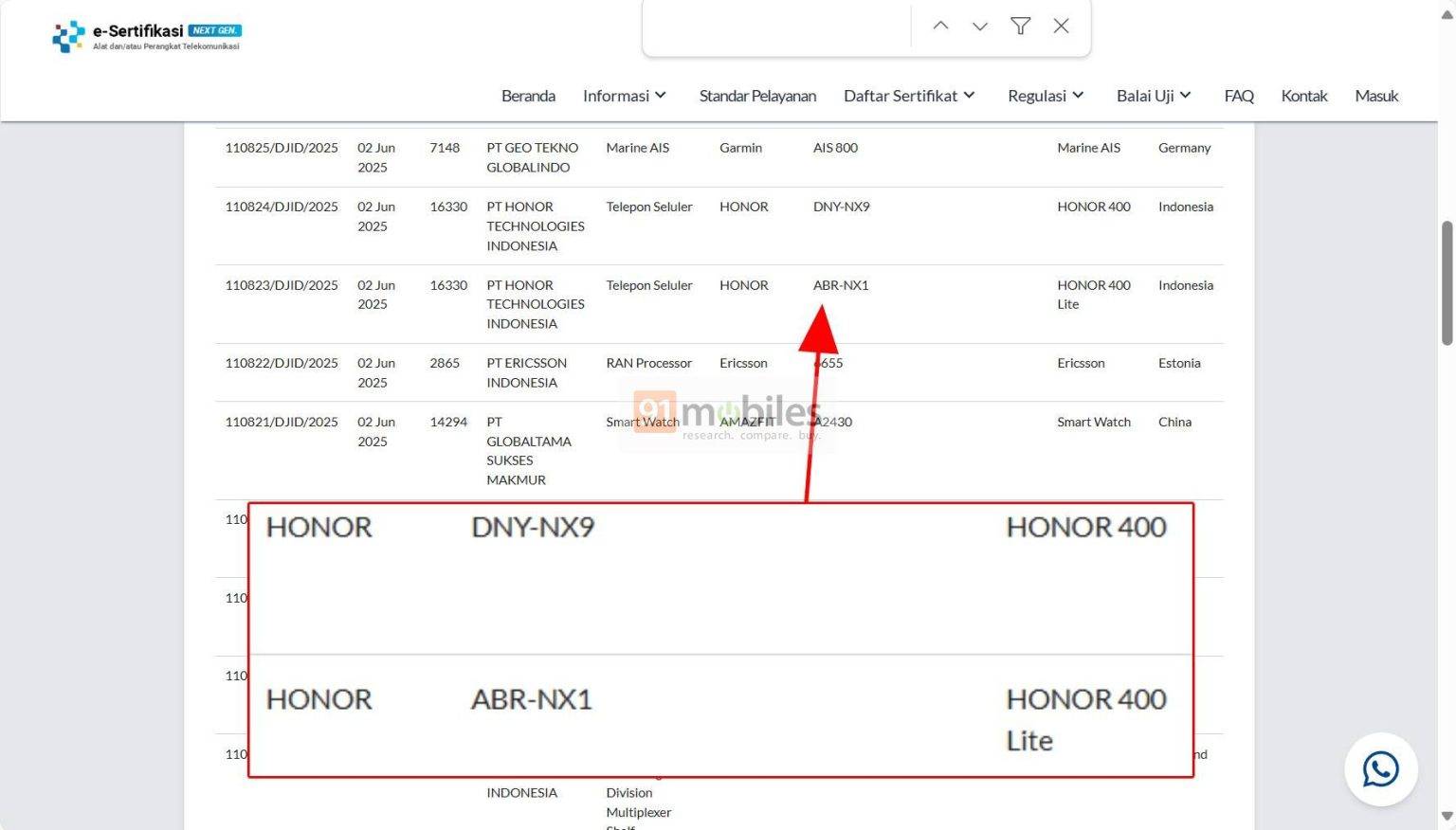The height and width of the screenshot is (830, 1456).
Task: Click the 91mobiles watermark
Action: click(727, 417)
